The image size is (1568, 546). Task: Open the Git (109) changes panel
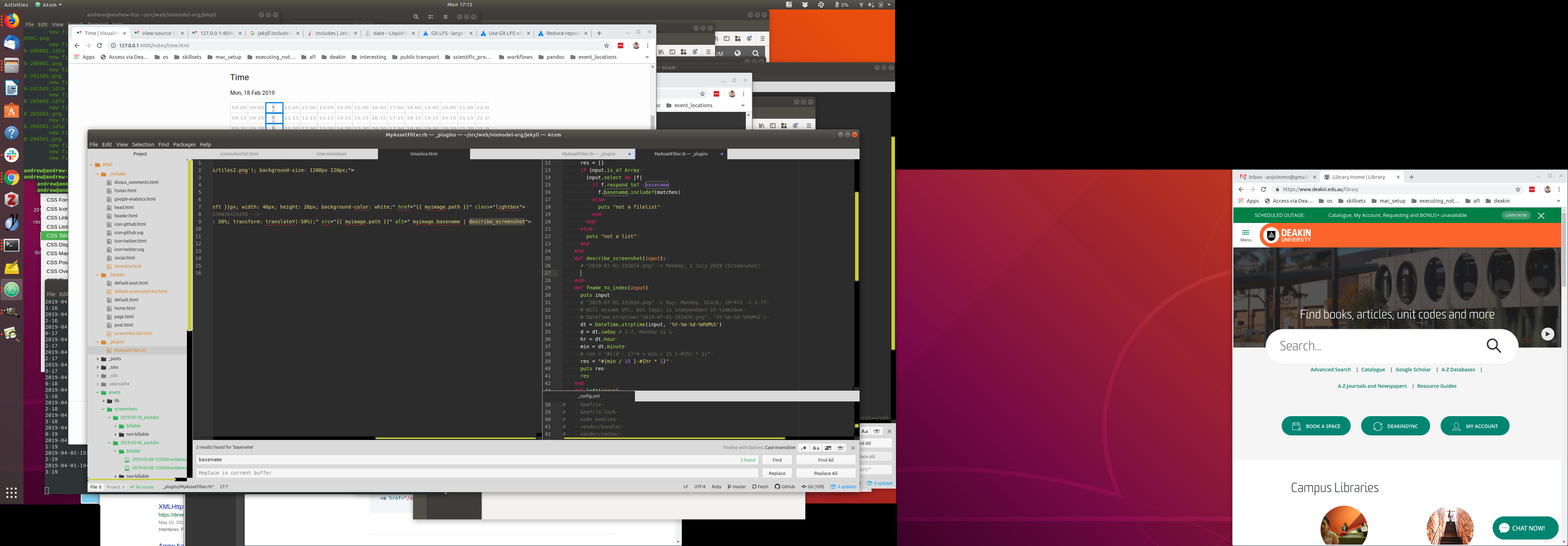click(813, 487)
